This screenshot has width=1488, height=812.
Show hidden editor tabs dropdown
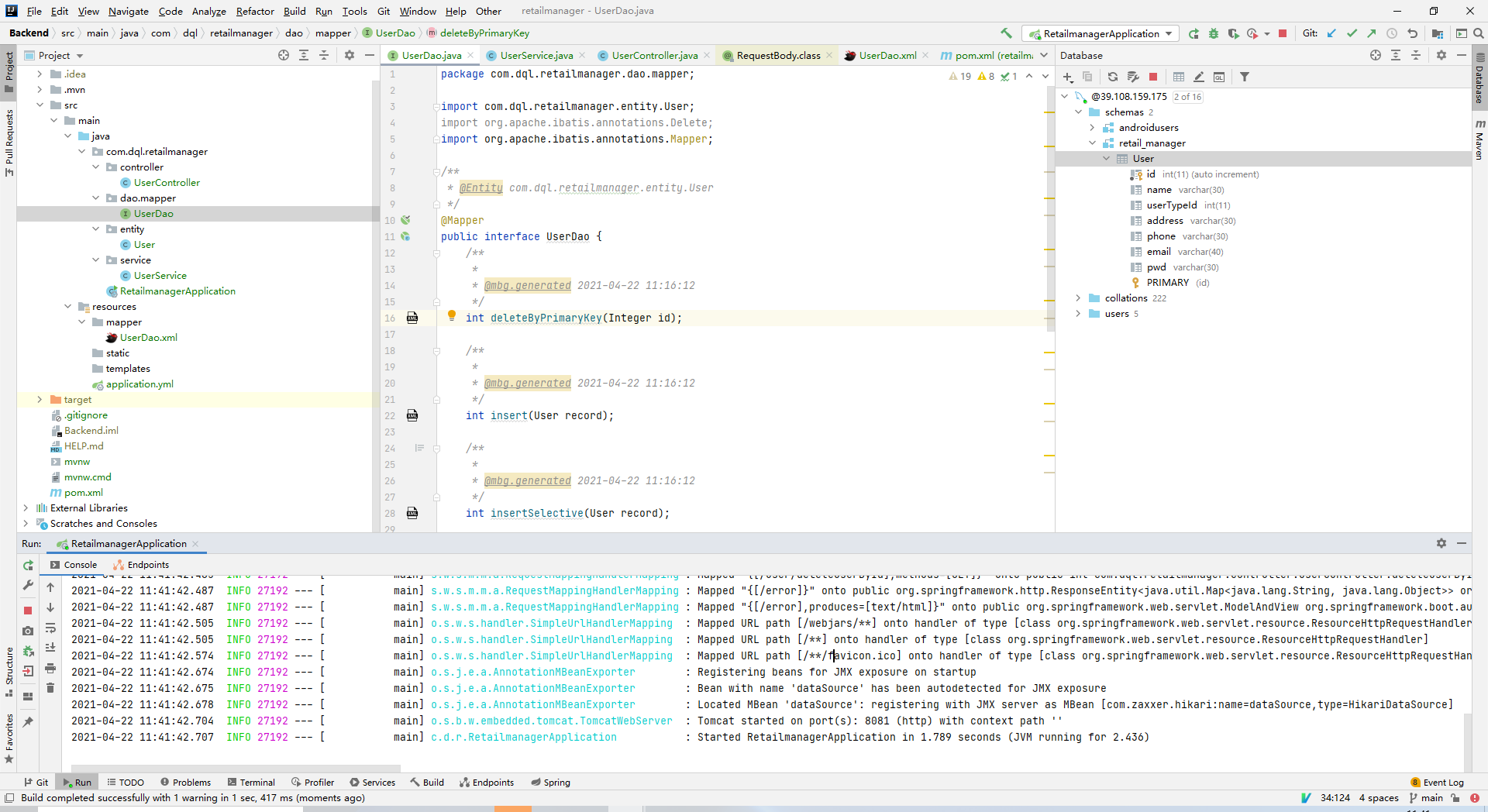pos(1044,55)
